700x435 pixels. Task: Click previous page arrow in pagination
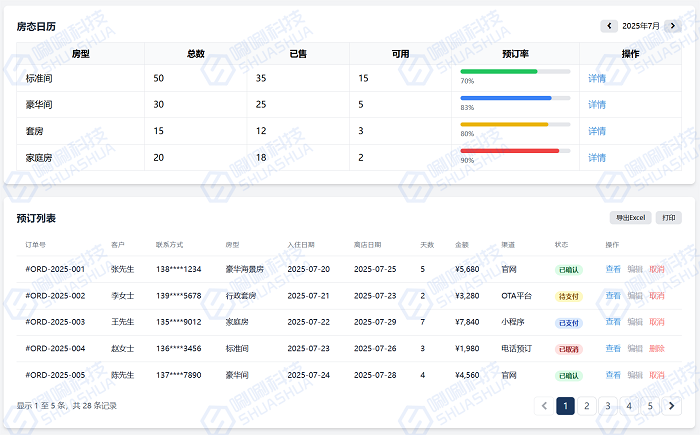point(544,406)
